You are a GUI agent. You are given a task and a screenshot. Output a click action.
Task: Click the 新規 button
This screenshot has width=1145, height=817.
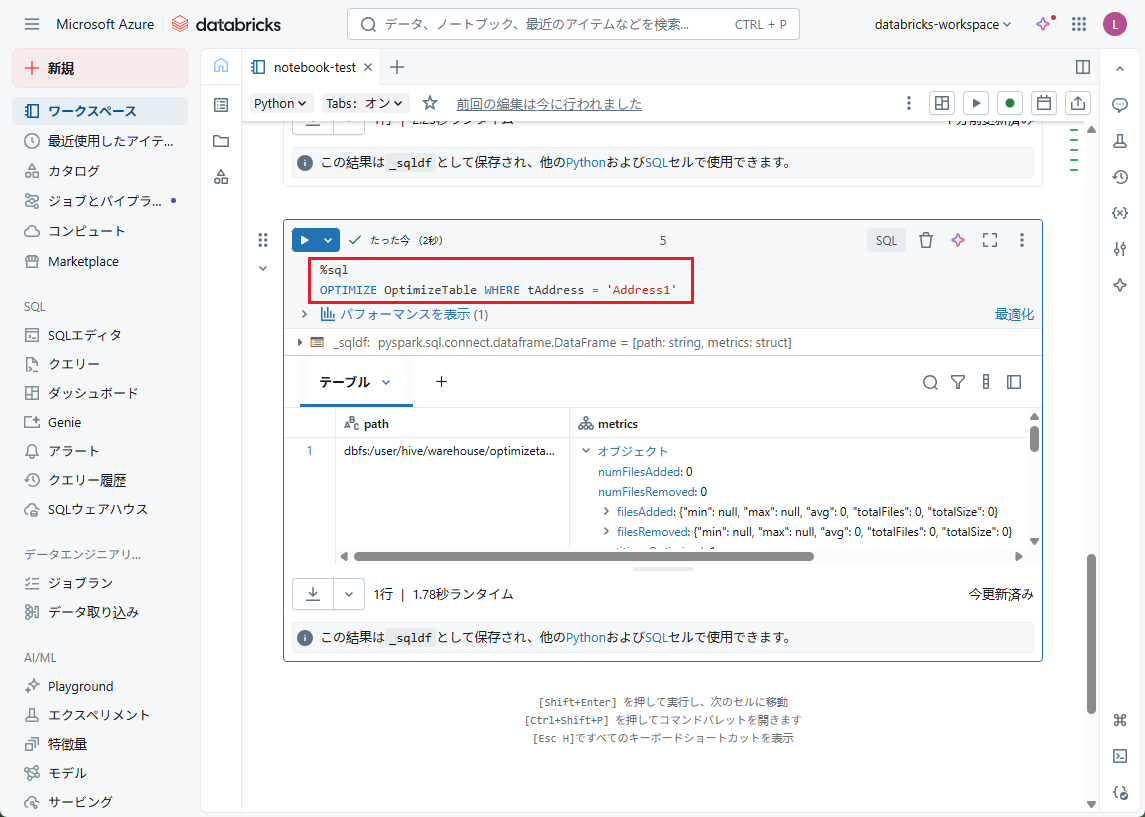pos(100,68)
